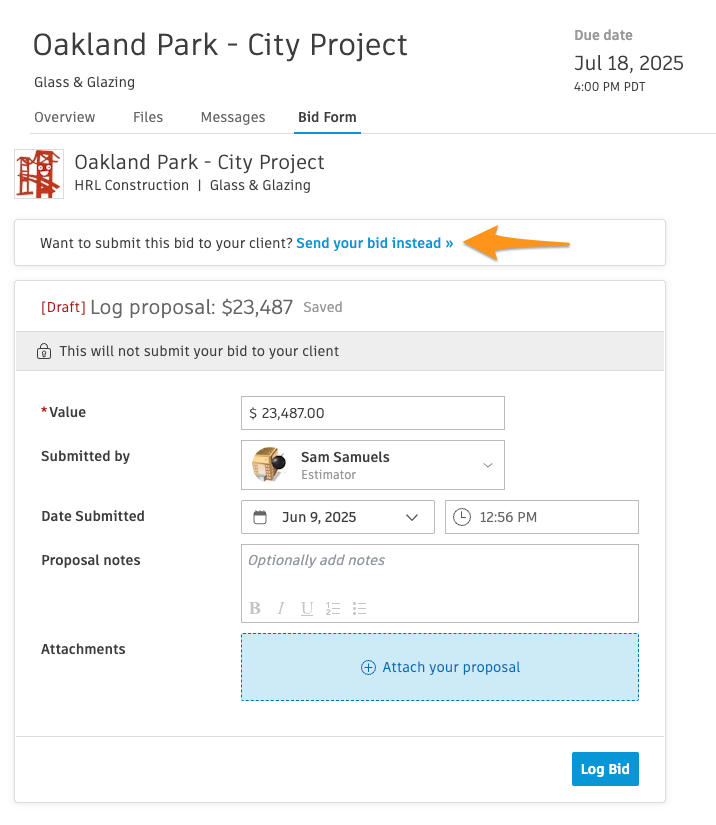
Task: Follow the Send your bid instead link
Action: tap(375, 243)
